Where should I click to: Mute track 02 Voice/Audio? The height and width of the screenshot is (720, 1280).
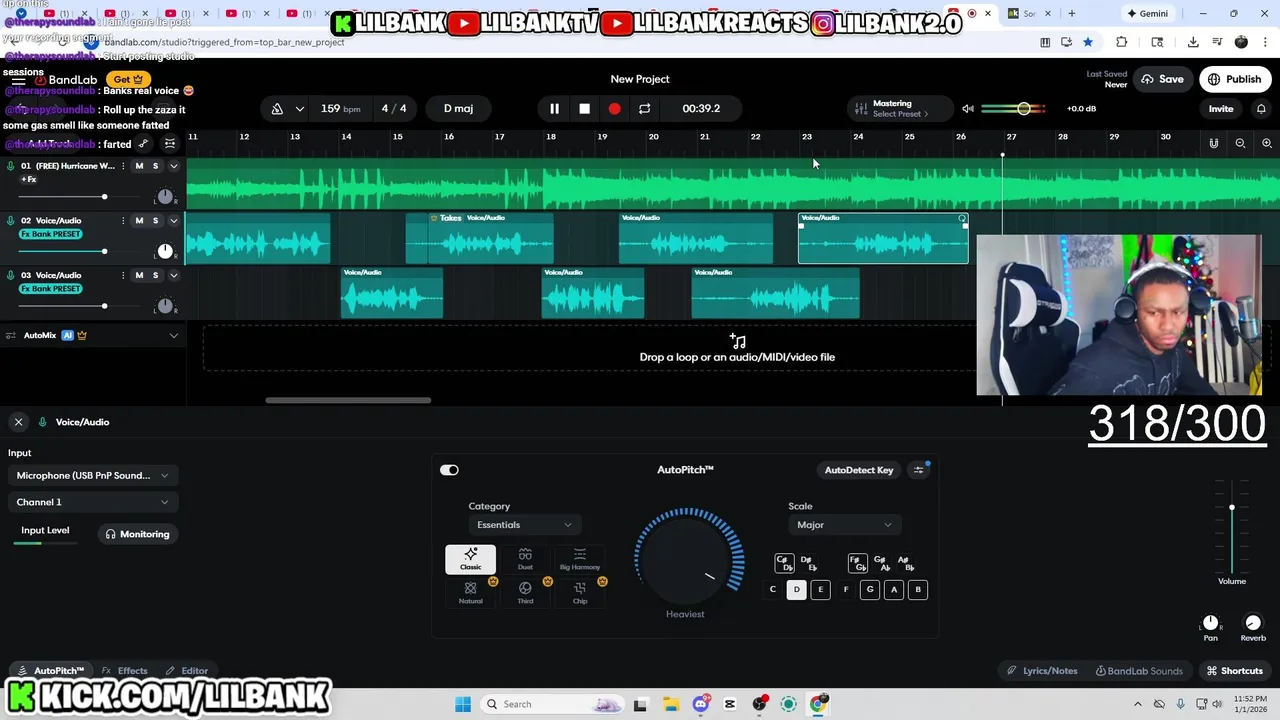point(139,221)
